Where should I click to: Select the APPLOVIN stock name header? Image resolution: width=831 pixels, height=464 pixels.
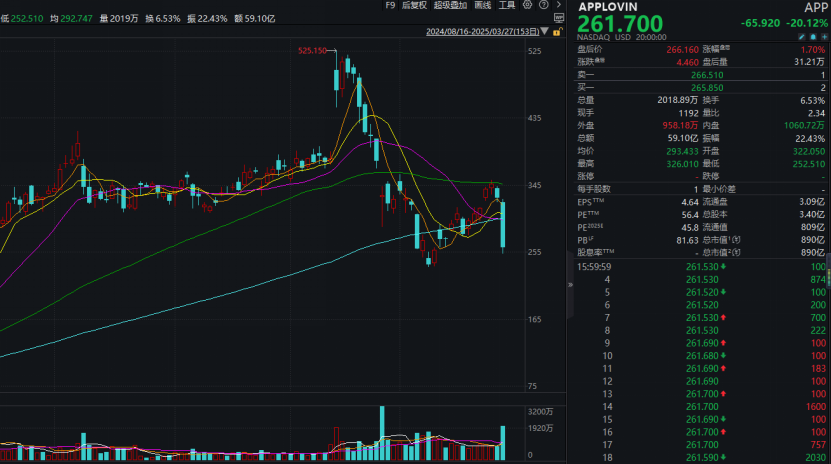(x=609, y=6)
